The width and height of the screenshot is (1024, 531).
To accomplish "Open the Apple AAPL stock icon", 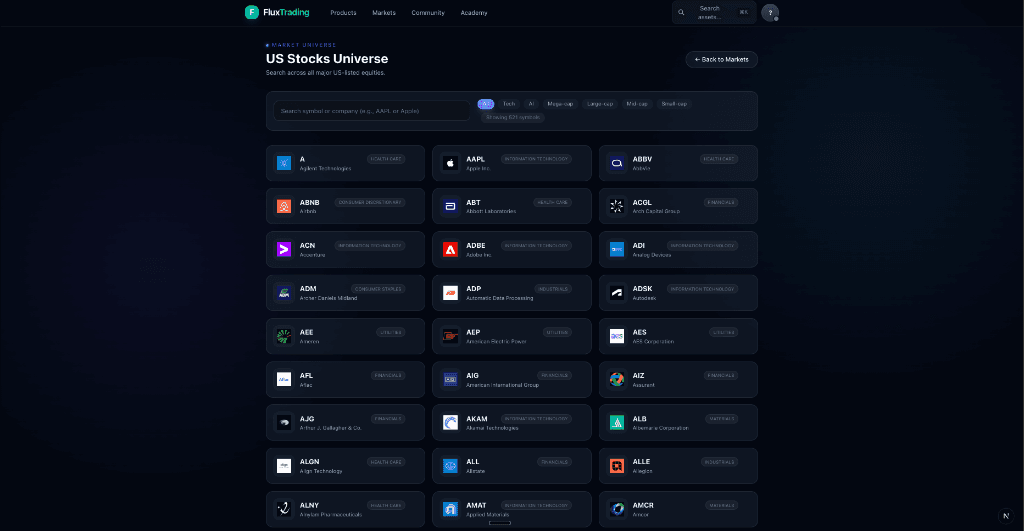I will tap(450, 163).
